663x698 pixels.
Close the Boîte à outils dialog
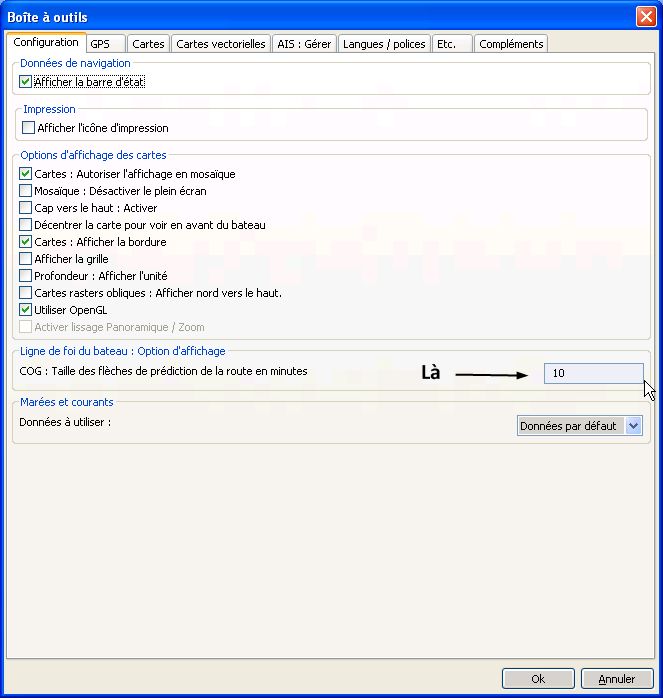[645, 16]
